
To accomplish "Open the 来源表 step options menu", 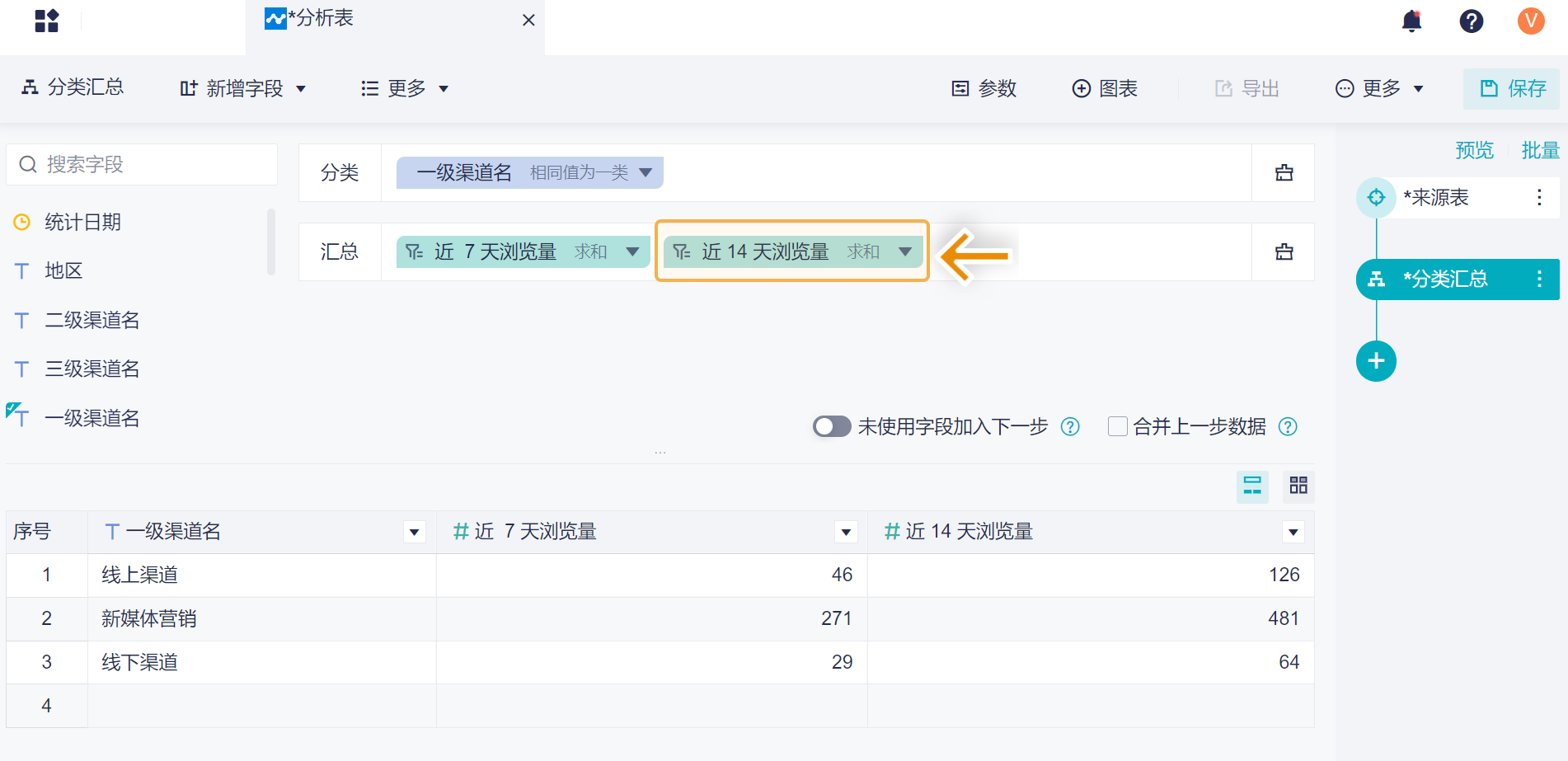I will 1538,198.
